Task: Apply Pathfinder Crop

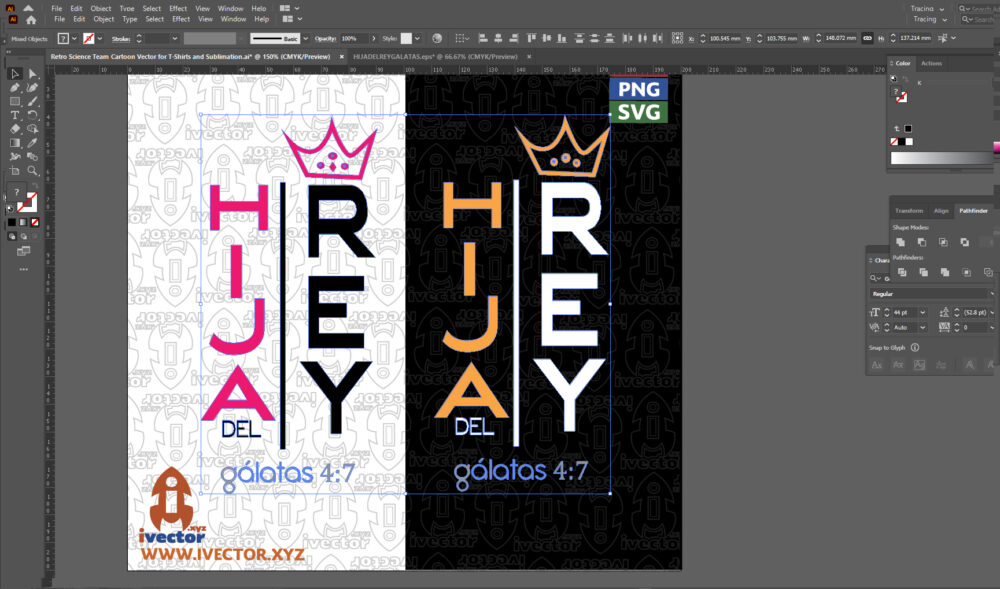Action: pyautogui.click(x=966, y=272)
